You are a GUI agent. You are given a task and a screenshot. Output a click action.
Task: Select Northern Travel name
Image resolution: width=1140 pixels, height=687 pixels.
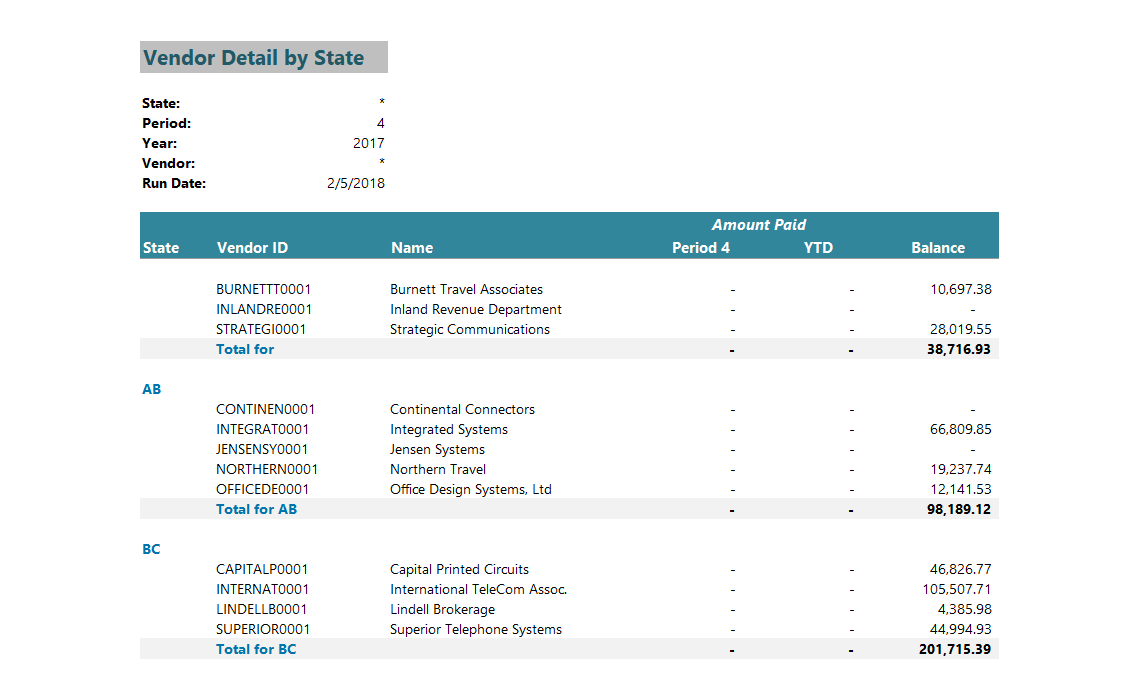[438, 470]
